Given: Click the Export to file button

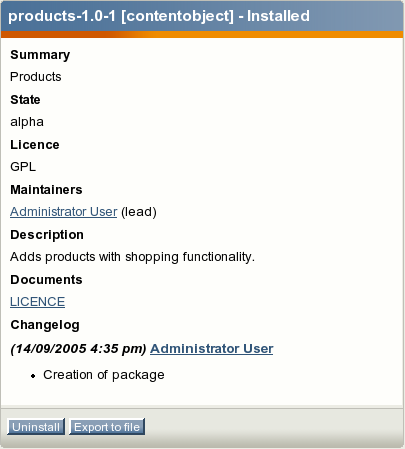Looking at the screenshot, I should pos(107,427).
